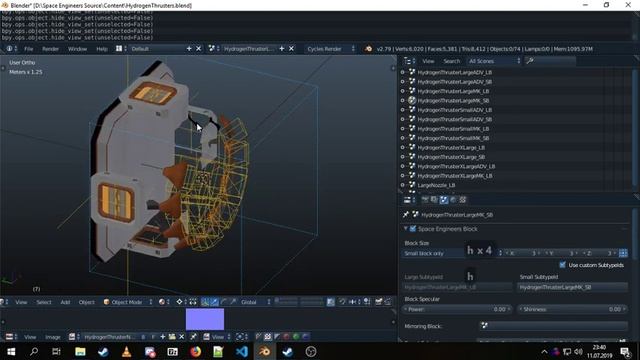Uncheck Use custom SubtypeIds
Screen dimensions: 640x360
click(x=562, y=265)
